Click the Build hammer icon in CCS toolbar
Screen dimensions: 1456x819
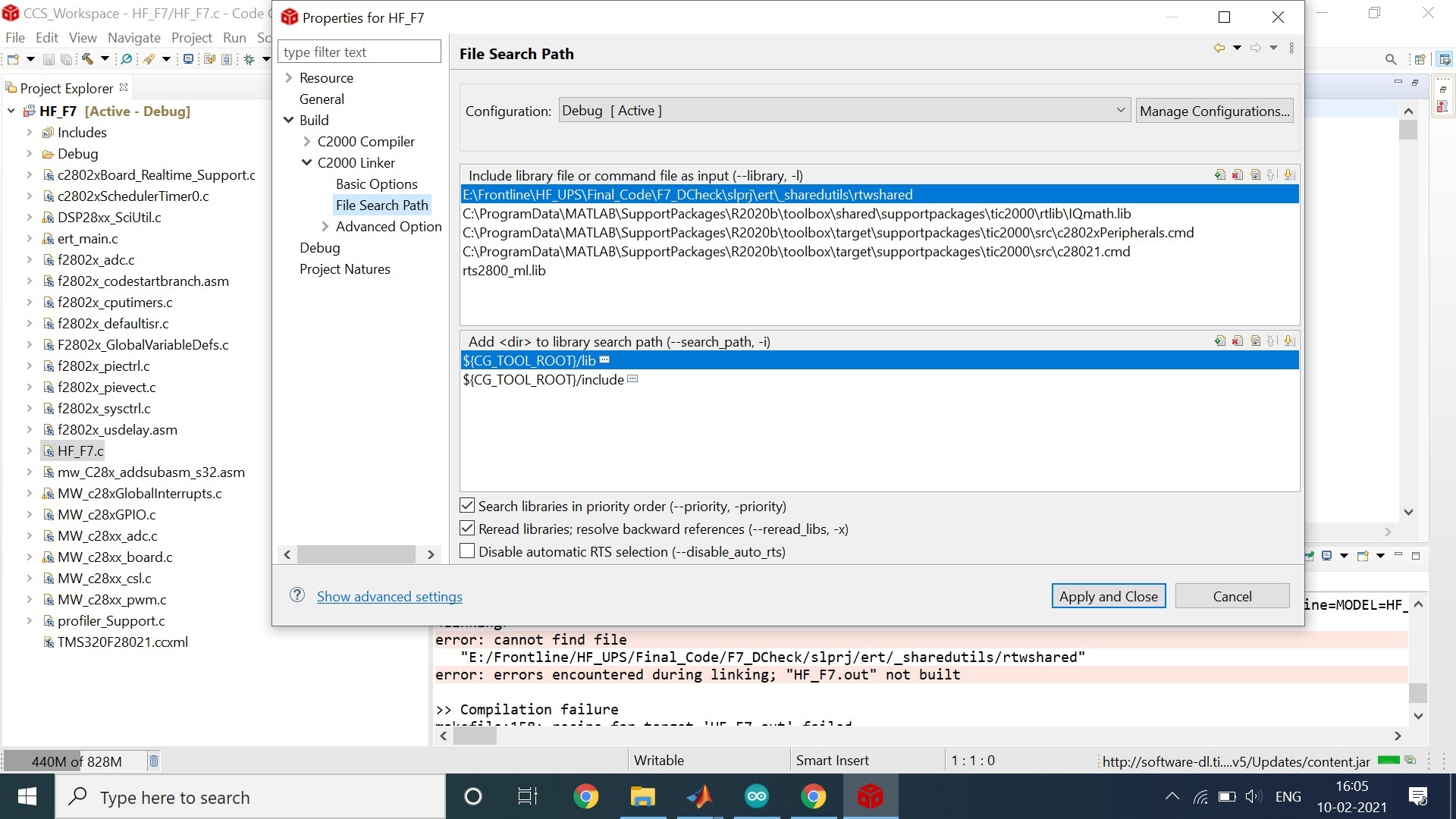(88, 59)
